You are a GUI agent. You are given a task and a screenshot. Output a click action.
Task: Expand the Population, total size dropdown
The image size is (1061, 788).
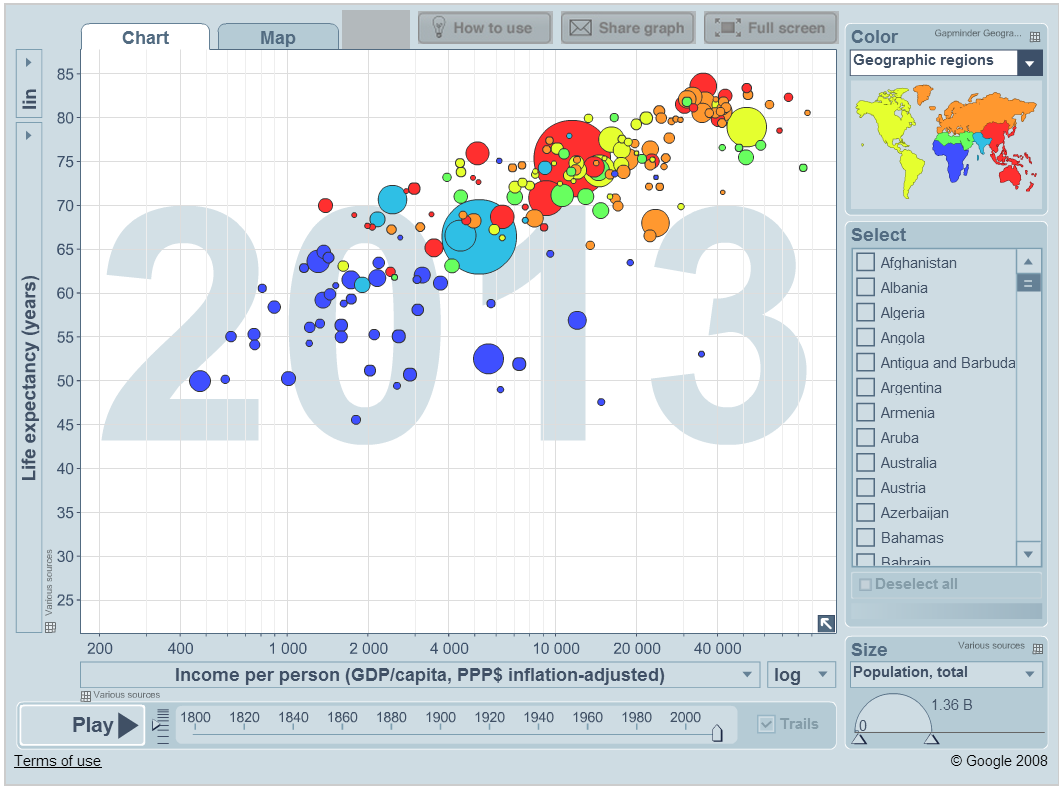click(x=946, y=674)
